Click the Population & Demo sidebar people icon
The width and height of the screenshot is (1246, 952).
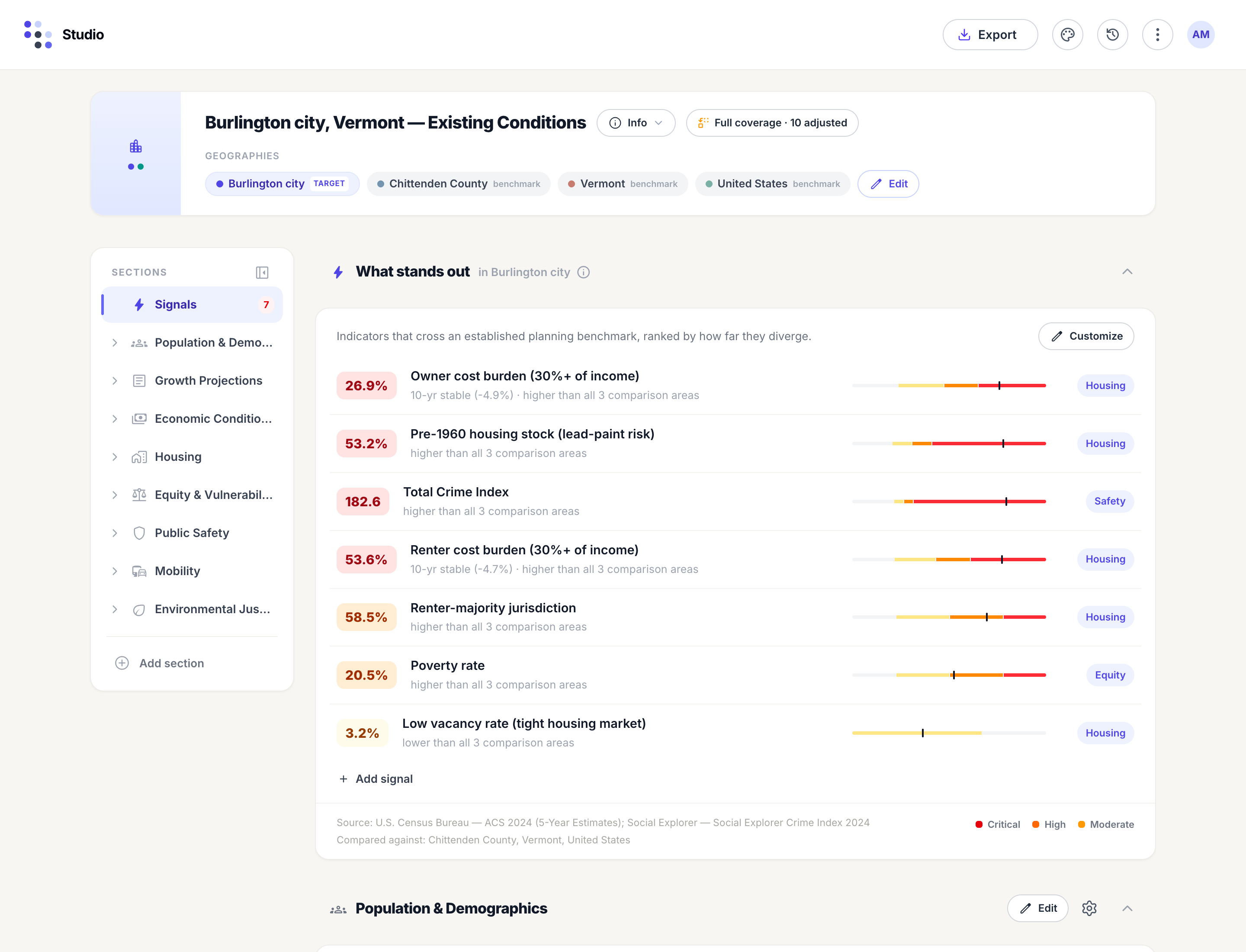click(x=139, y=343)
